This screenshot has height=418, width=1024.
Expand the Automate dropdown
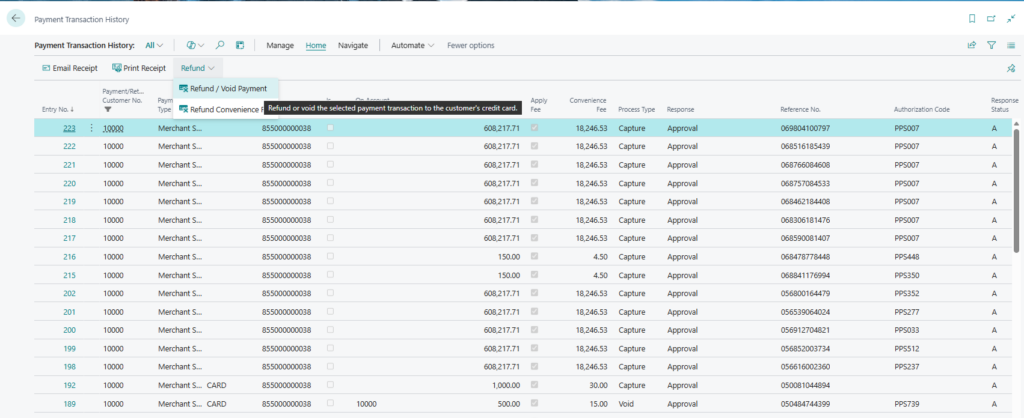(413, 46)
